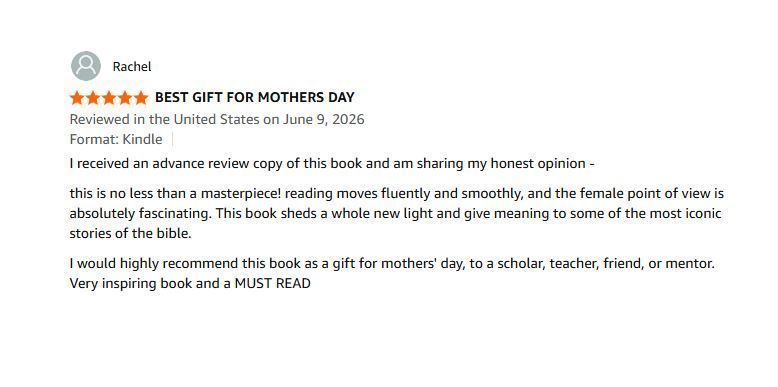Click the phrase absolutely fascinating
778x387 pixels.
tap(140, 214)
